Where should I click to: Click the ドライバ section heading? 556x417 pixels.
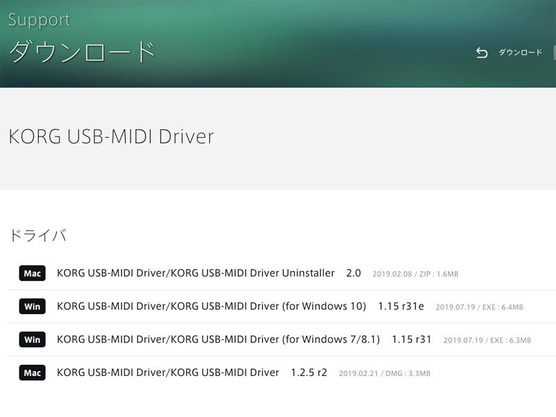38,235
